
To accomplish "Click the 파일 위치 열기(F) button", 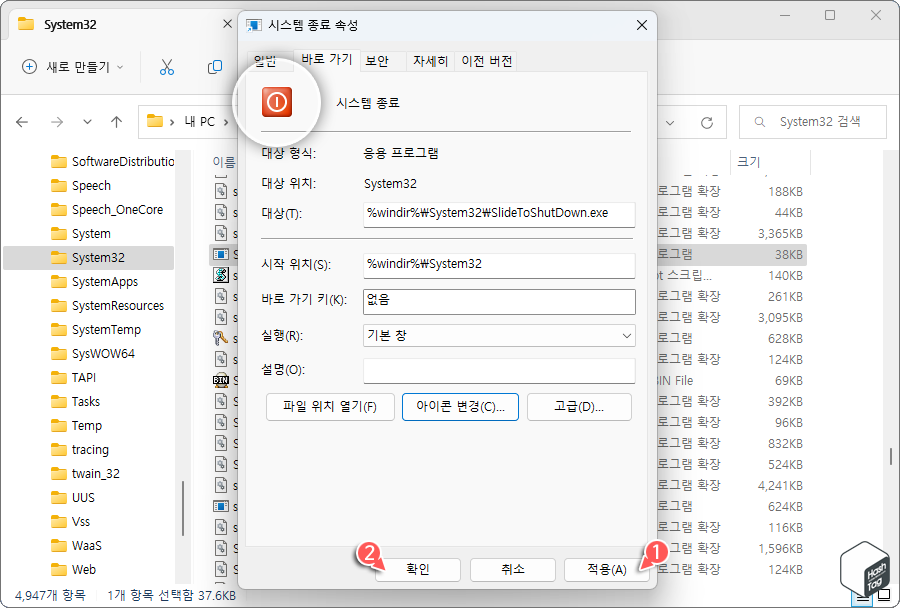I will [330, 406].
